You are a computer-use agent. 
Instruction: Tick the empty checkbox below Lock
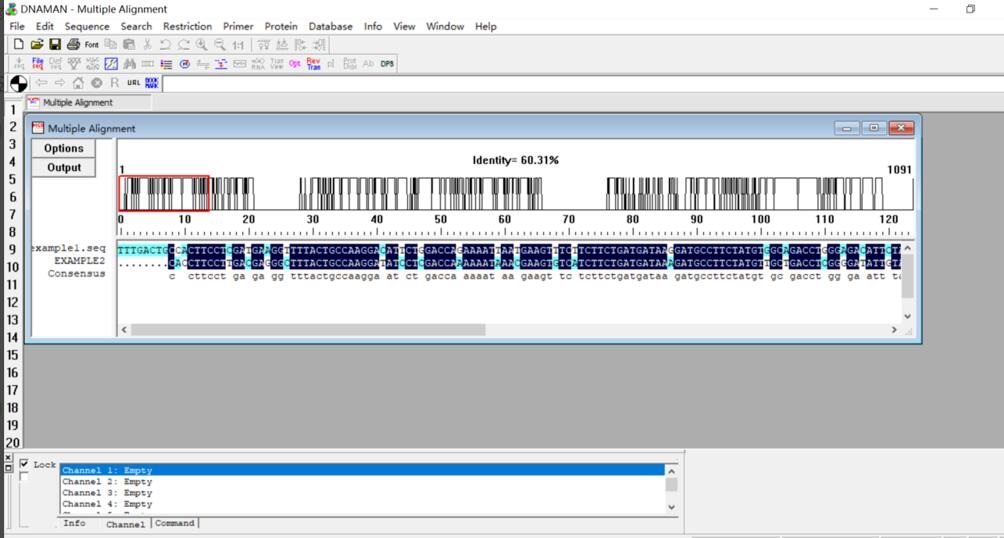click(x=25, y=477)
